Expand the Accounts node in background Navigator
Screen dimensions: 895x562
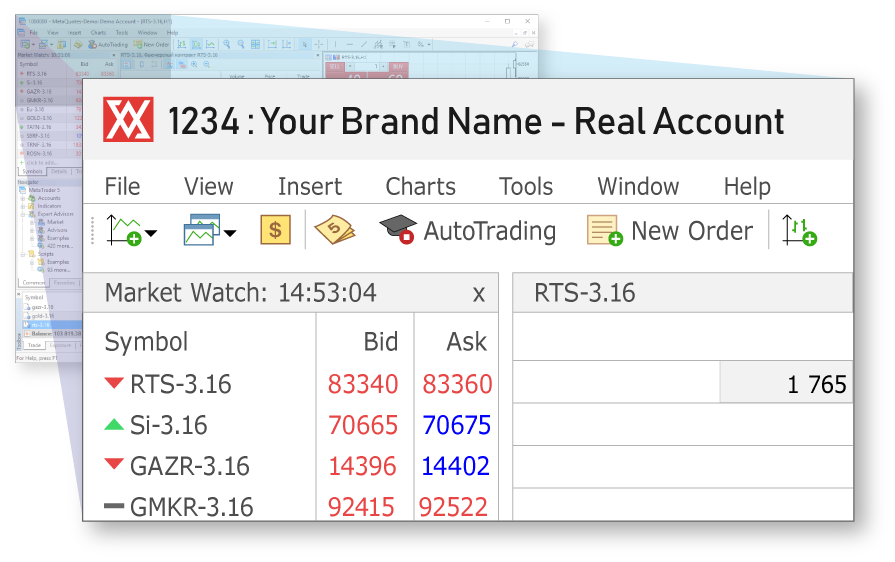(23, 198)
